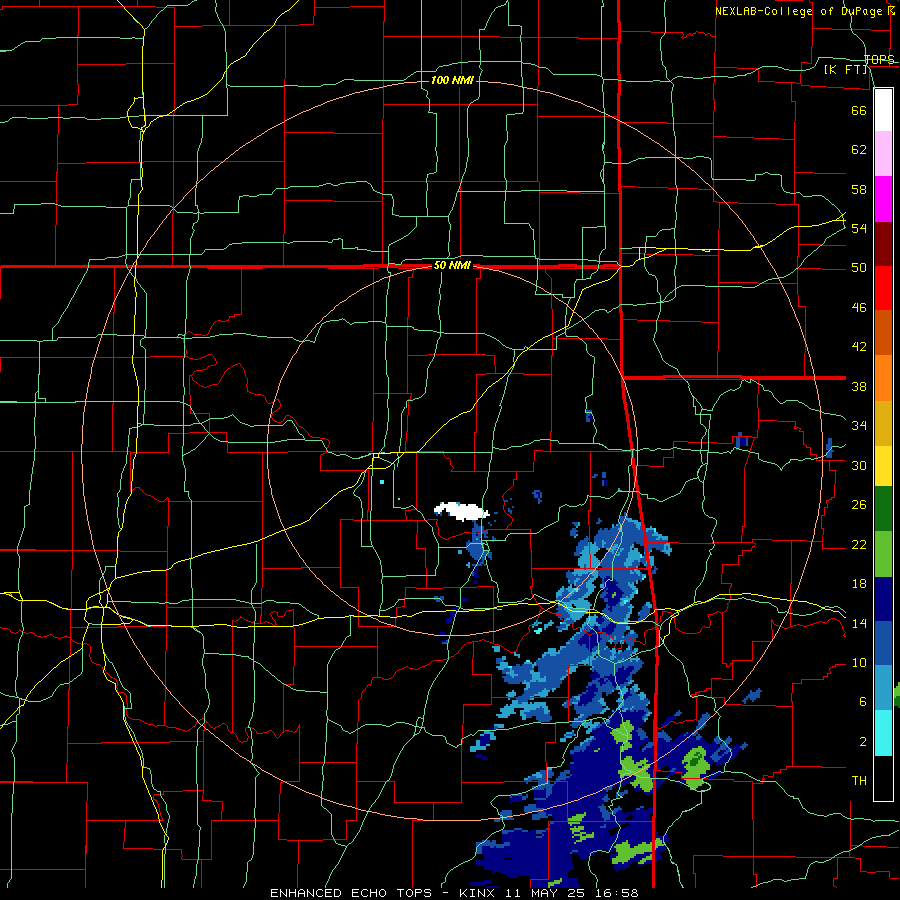Click the 100 NMI range ring label
The width and height of the screenshot is (900, 900).
(452, 80)
